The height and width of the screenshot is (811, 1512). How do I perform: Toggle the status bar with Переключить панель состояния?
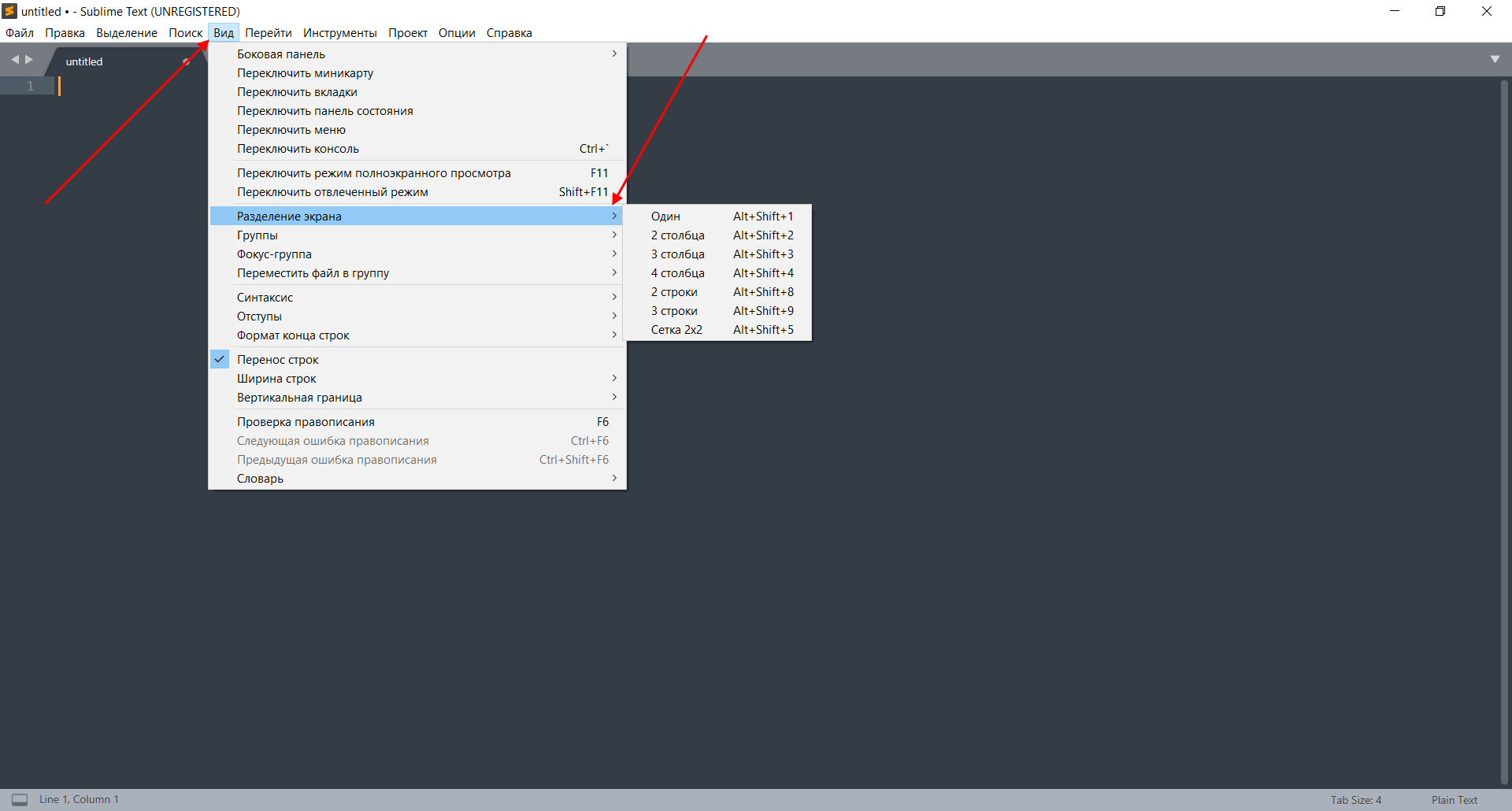(x=324, y=110)
